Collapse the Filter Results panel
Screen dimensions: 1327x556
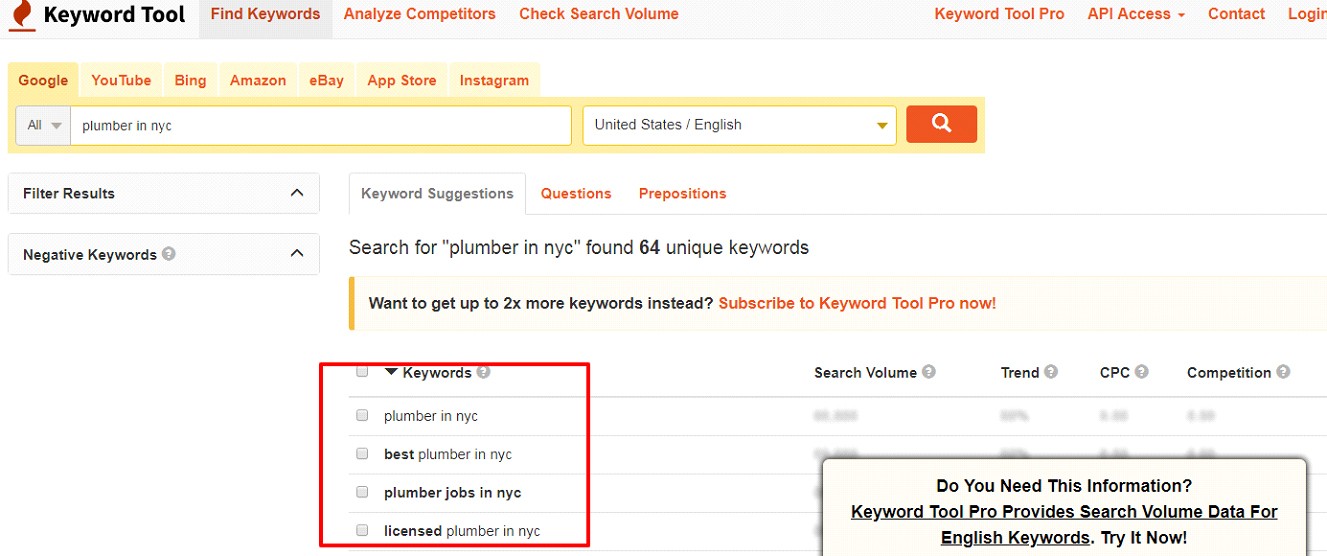tap(297, 193)
